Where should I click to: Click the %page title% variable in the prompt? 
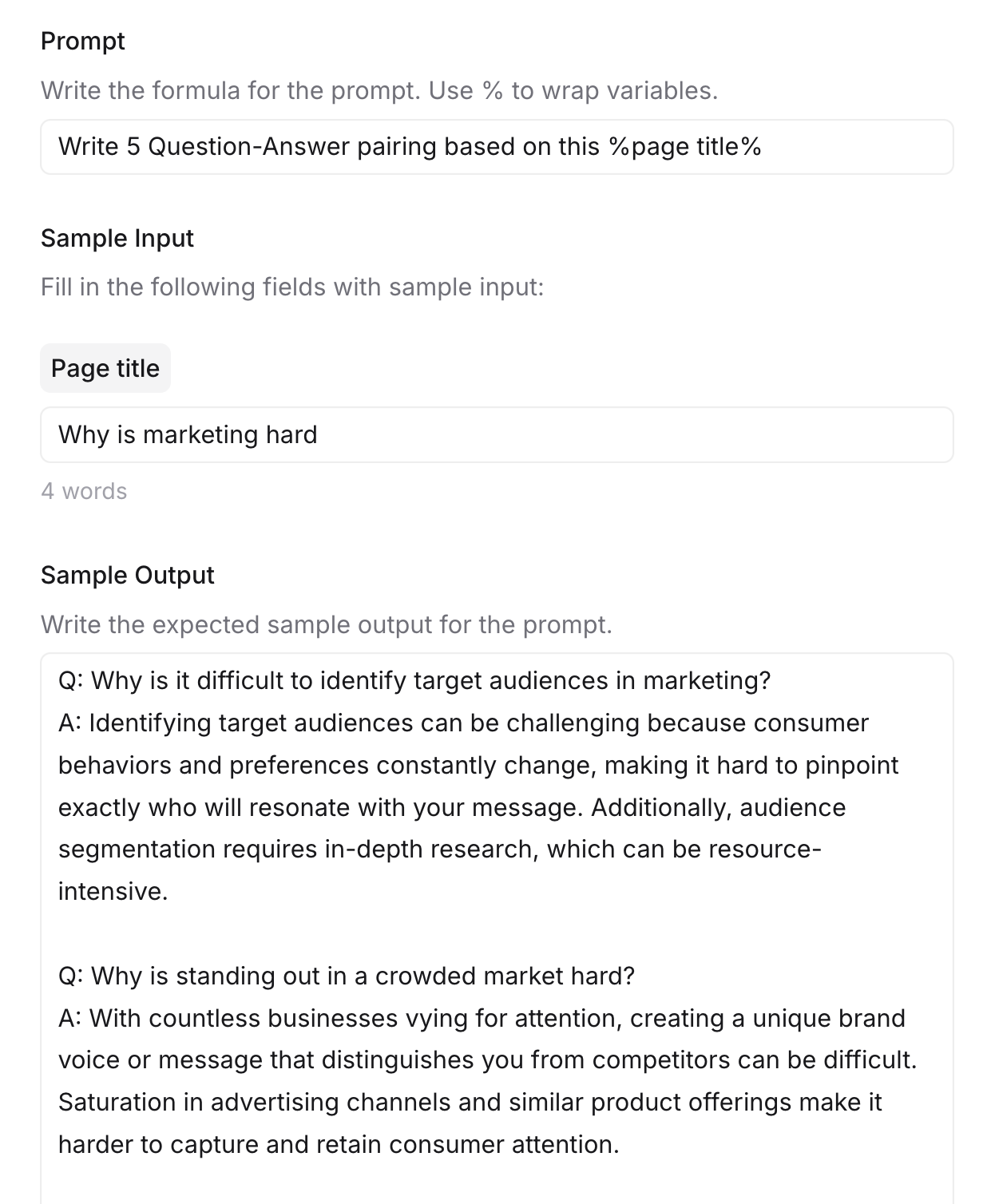pos(684,147)
